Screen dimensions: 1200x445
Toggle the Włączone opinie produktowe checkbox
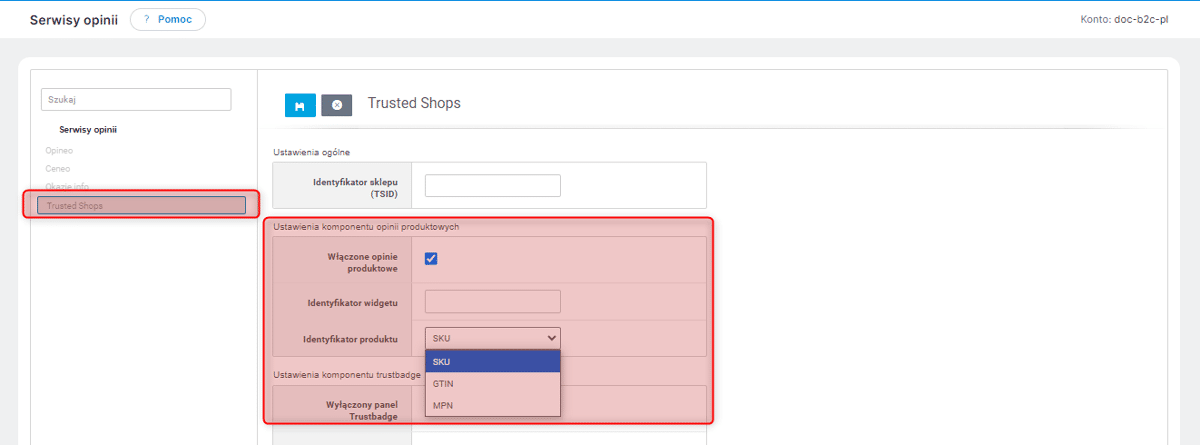pos(431,259)
